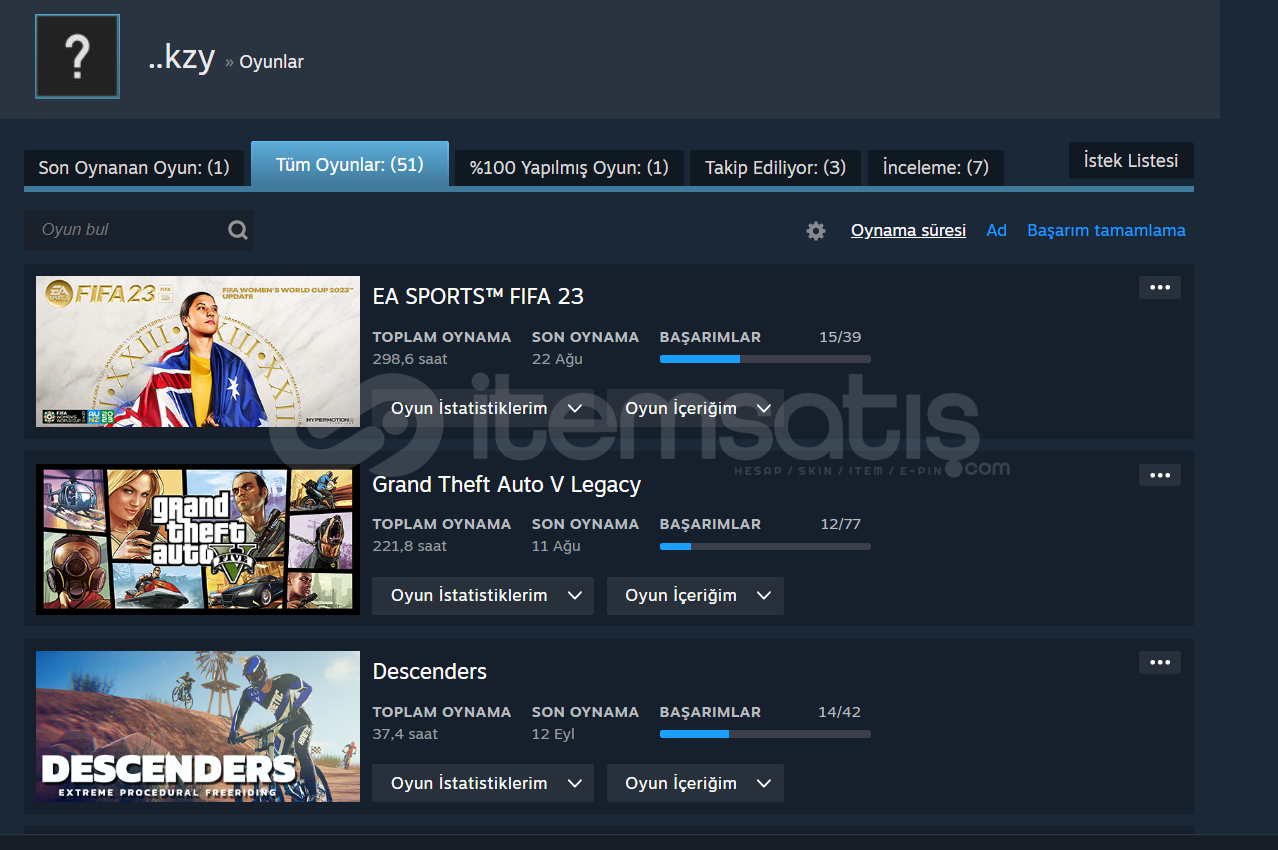Switch to Son Oynanan Oyun tab

click(134, 168)
